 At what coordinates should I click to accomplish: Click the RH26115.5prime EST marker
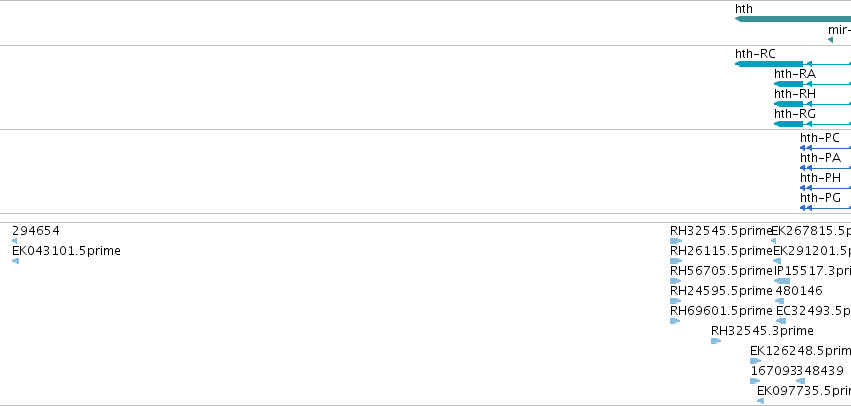[676, 261]
